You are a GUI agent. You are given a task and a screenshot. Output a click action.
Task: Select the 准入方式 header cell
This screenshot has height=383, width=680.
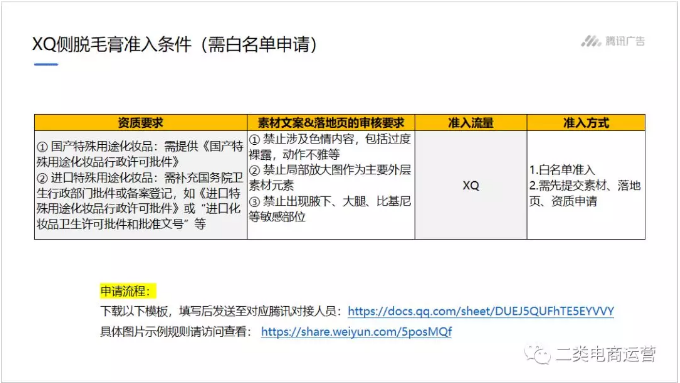(x=586, y=123)
